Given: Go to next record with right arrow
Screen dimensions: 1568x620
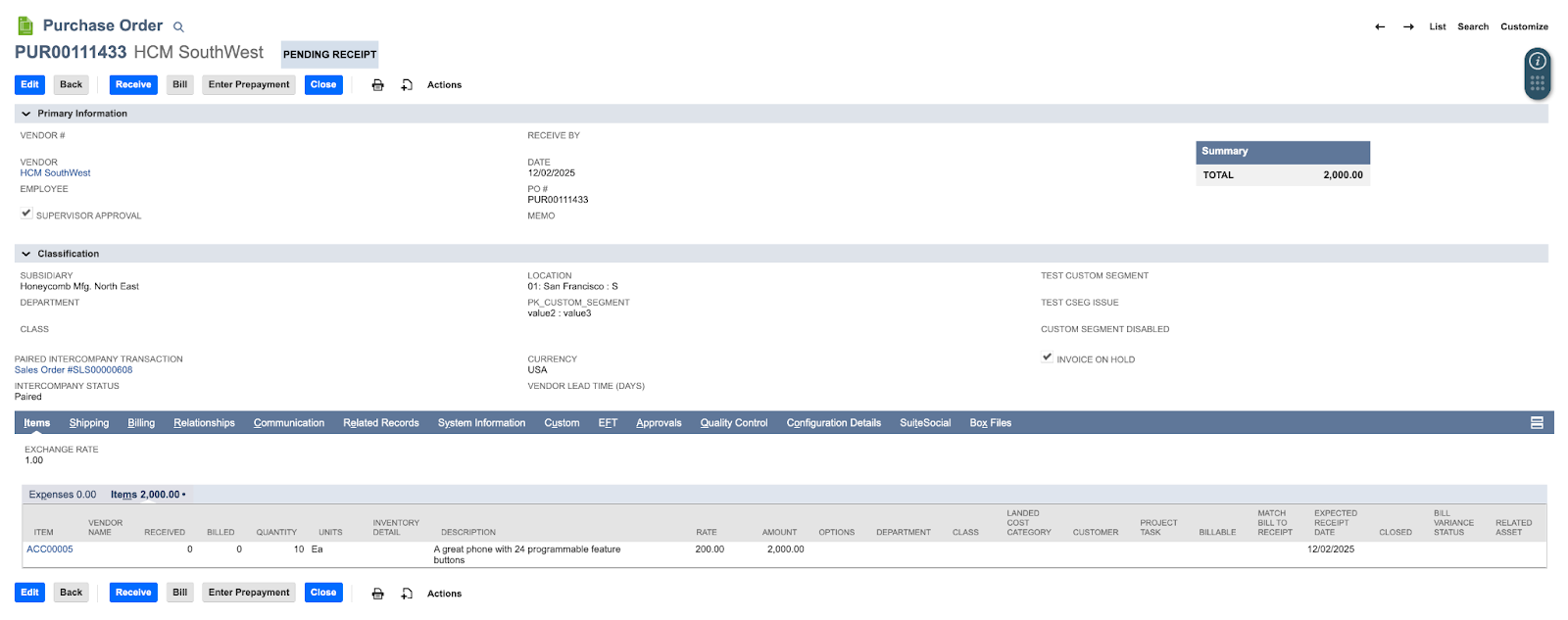Looking at the screenshot, I should pos(1408,27).
